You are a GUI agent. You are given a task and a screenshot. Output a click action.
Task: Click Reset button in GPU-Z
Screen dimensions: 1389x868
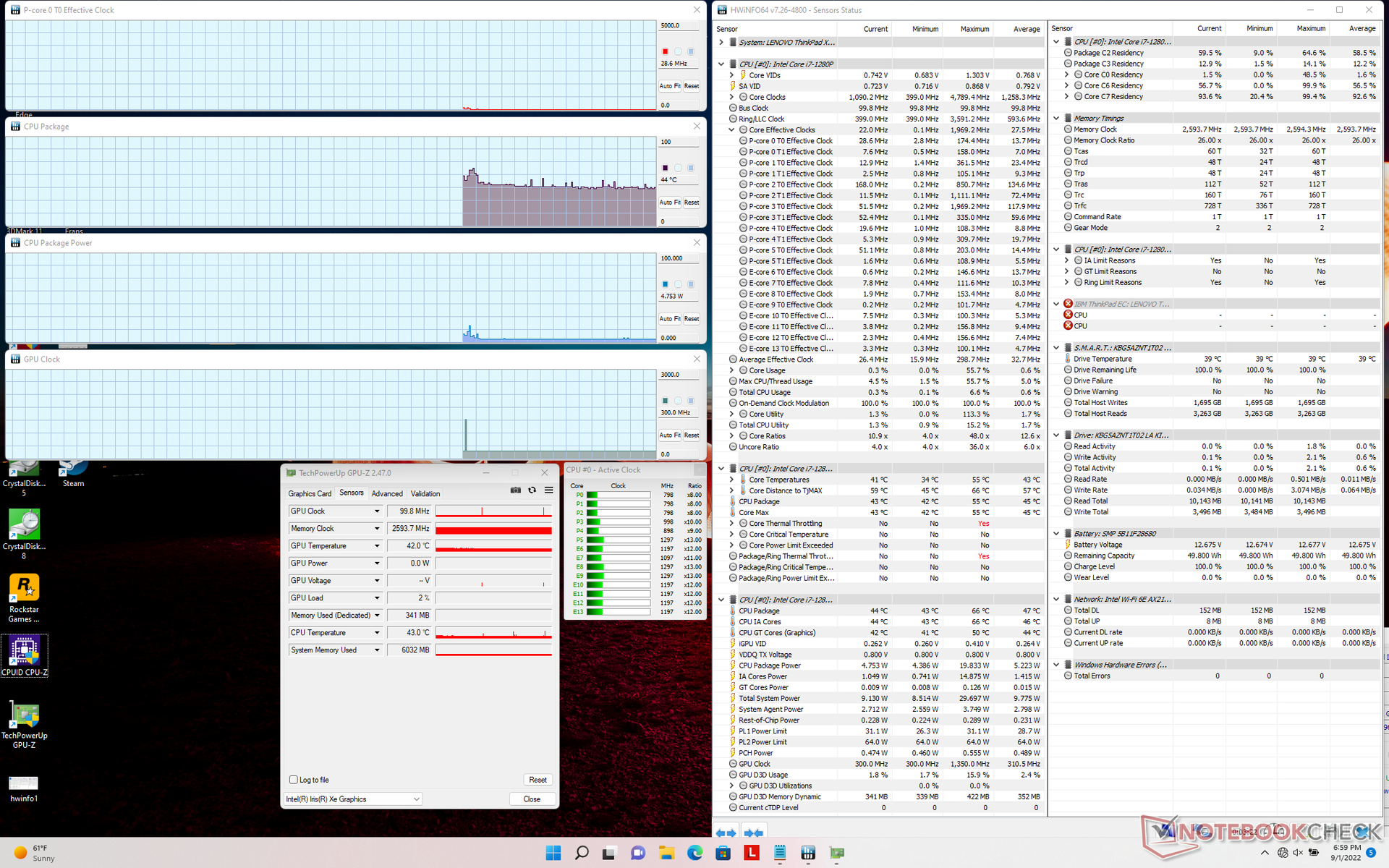pyautogui.click(x=538, y=780)
